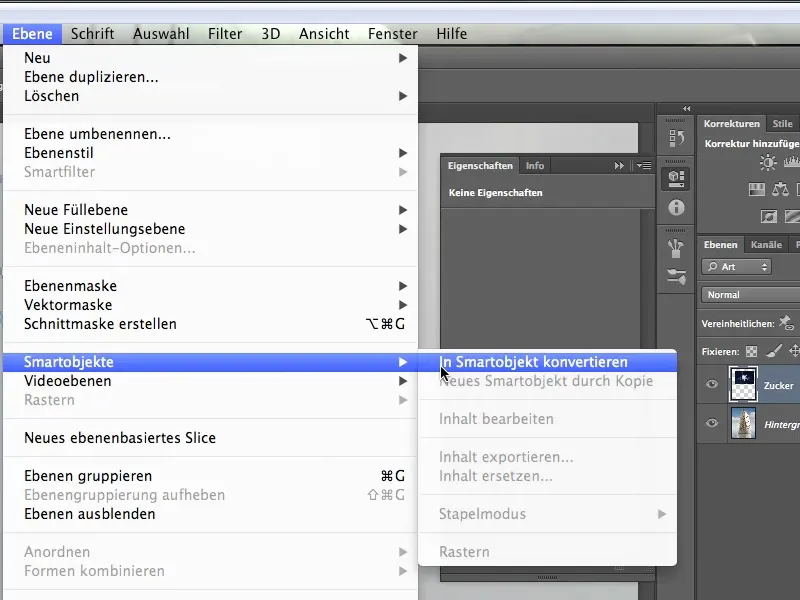
Task: Switch to the Stile tab
Action: point(782,123)
